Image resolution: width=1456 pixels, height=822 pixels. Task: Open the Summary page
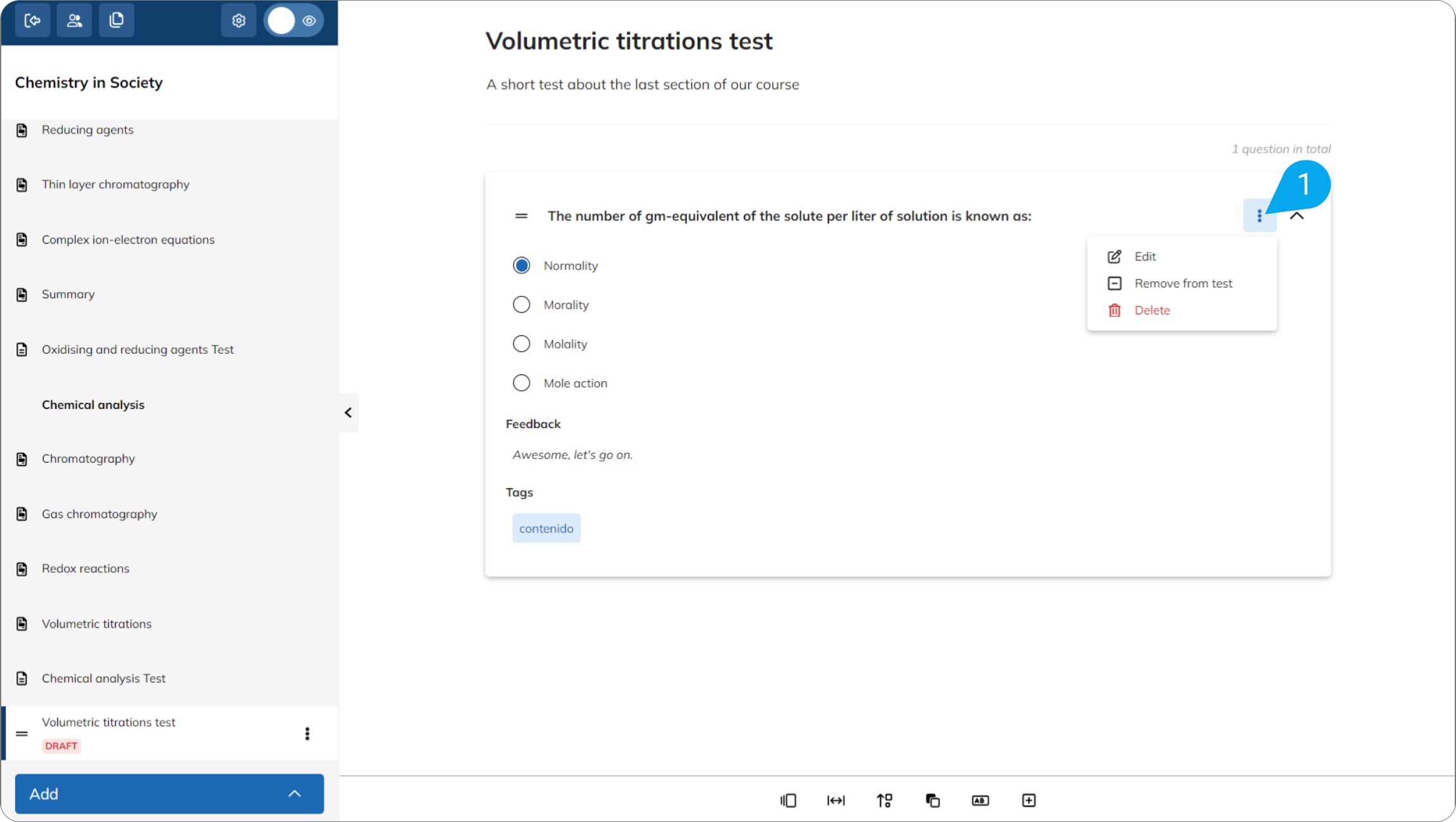click(x=68, y=295)
